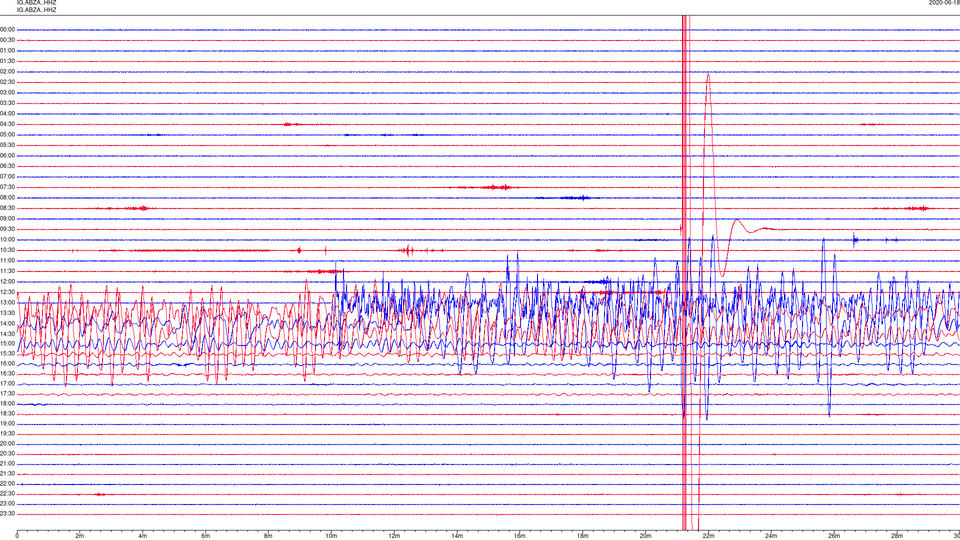Select the 23:00 row label
This screenshot has width=960, height=540.
point(7,503)
